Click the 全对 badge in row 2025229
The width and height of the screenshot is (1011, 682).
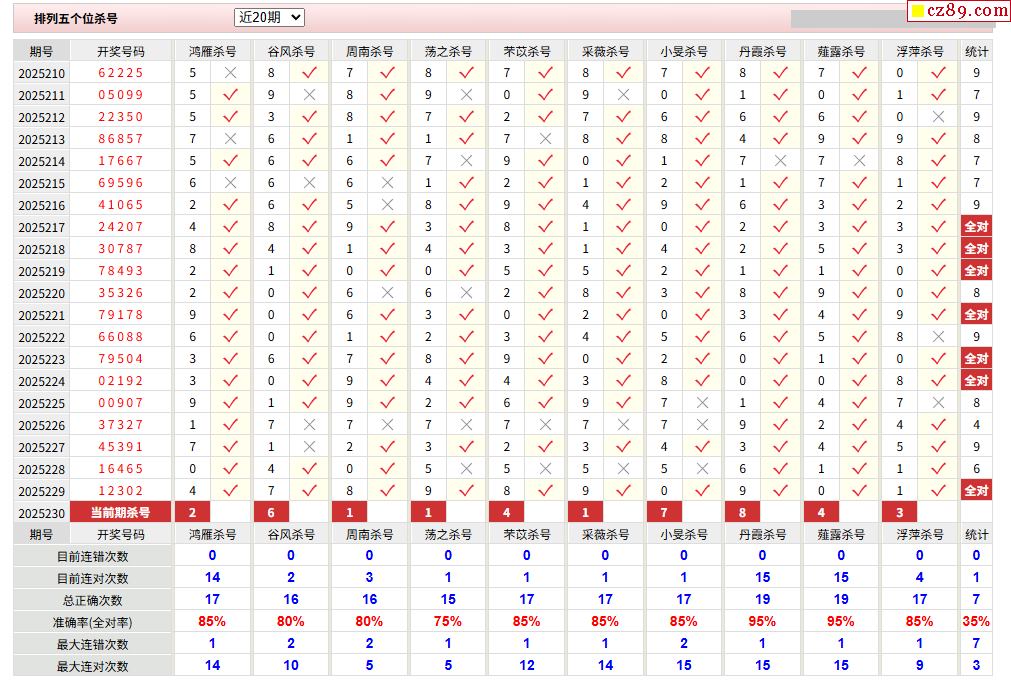pos(976,491)
